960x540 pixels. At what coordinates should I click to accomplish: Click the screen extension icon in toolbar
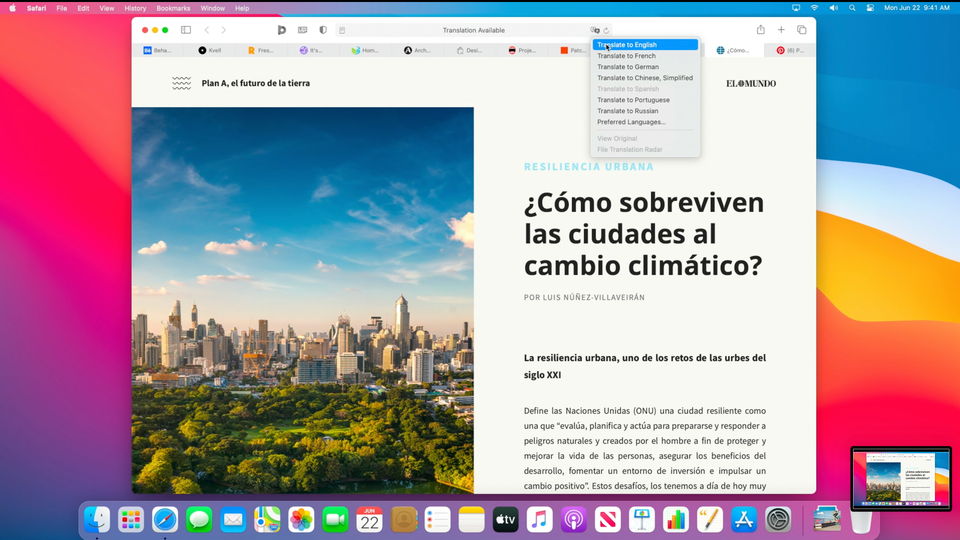pos(302,30)
